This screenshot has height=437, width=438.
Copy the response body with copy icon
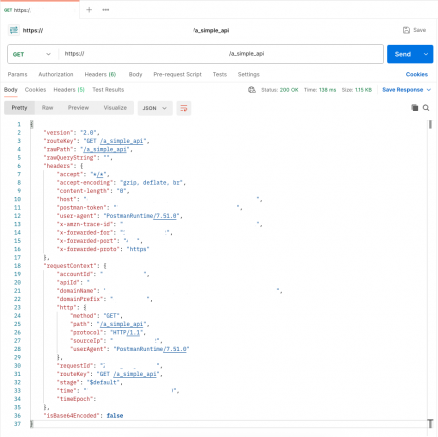tap(415, 108)
